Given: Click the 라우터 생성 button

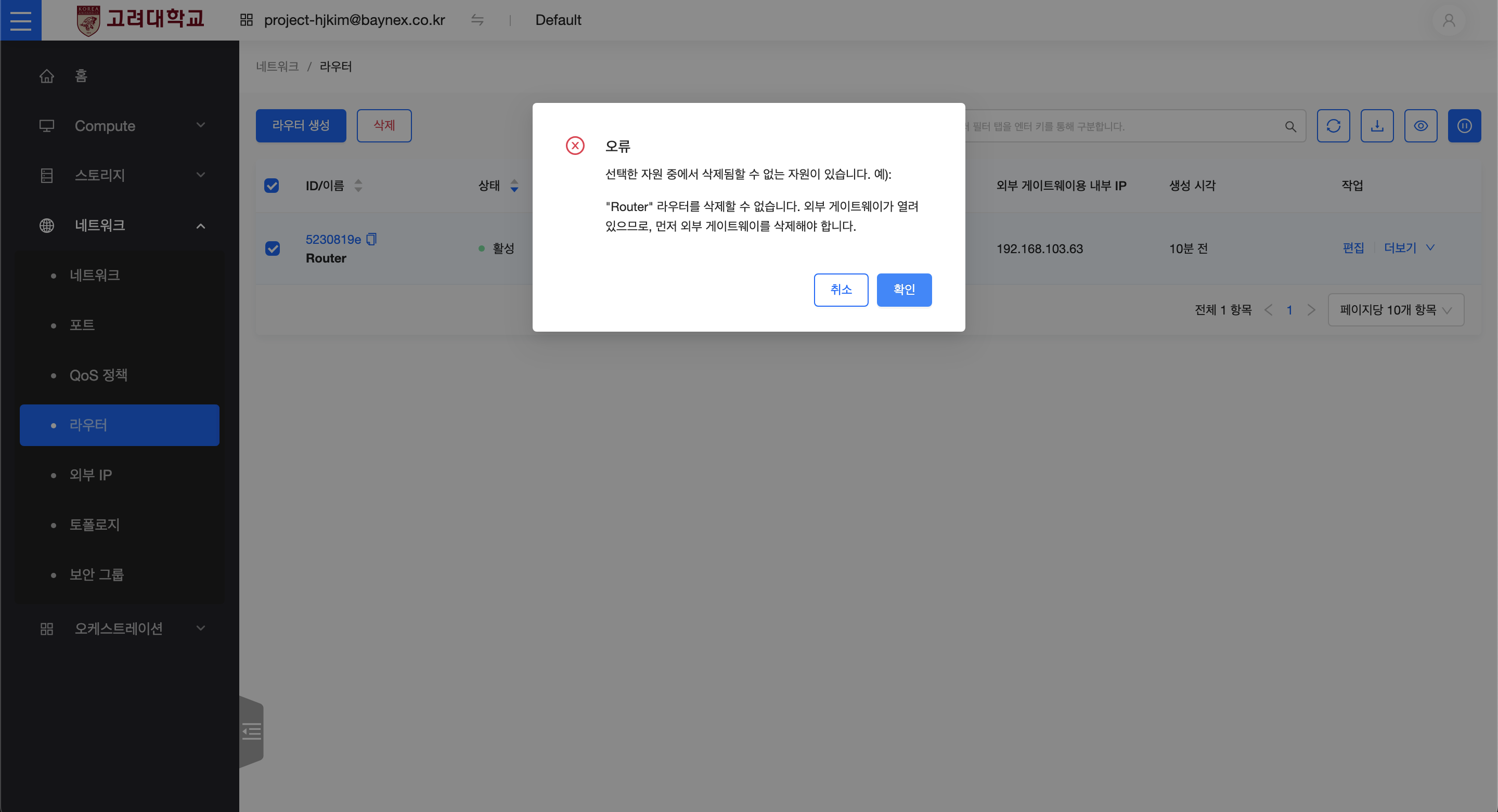Looking at the screenshot, I should point(301,126).
